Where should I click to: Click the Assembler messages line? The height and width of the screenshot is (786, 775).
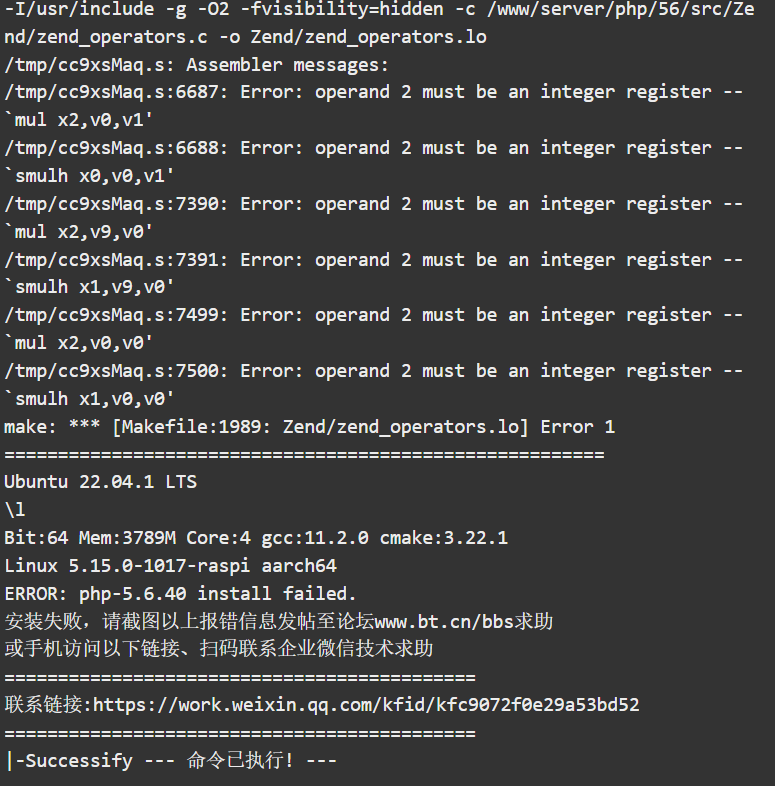(x=196, y=65)
